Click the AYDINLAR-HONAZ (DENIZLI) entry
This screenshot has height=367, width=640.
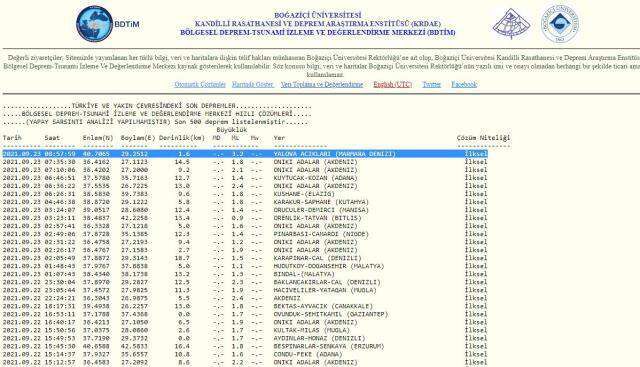tap(319, 338)
